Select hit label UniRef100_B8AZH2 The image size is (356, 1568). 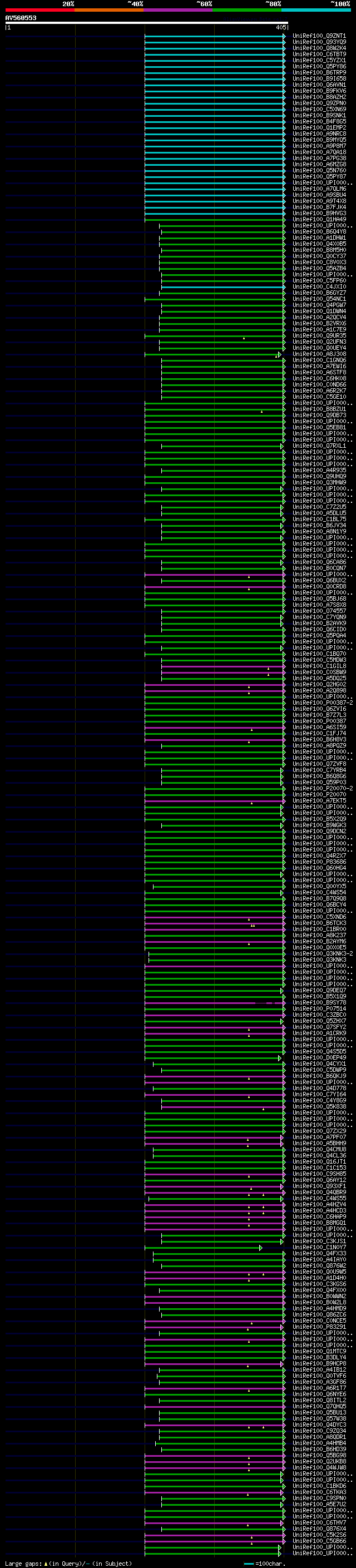pyautogui.click(x=319, y=97)
